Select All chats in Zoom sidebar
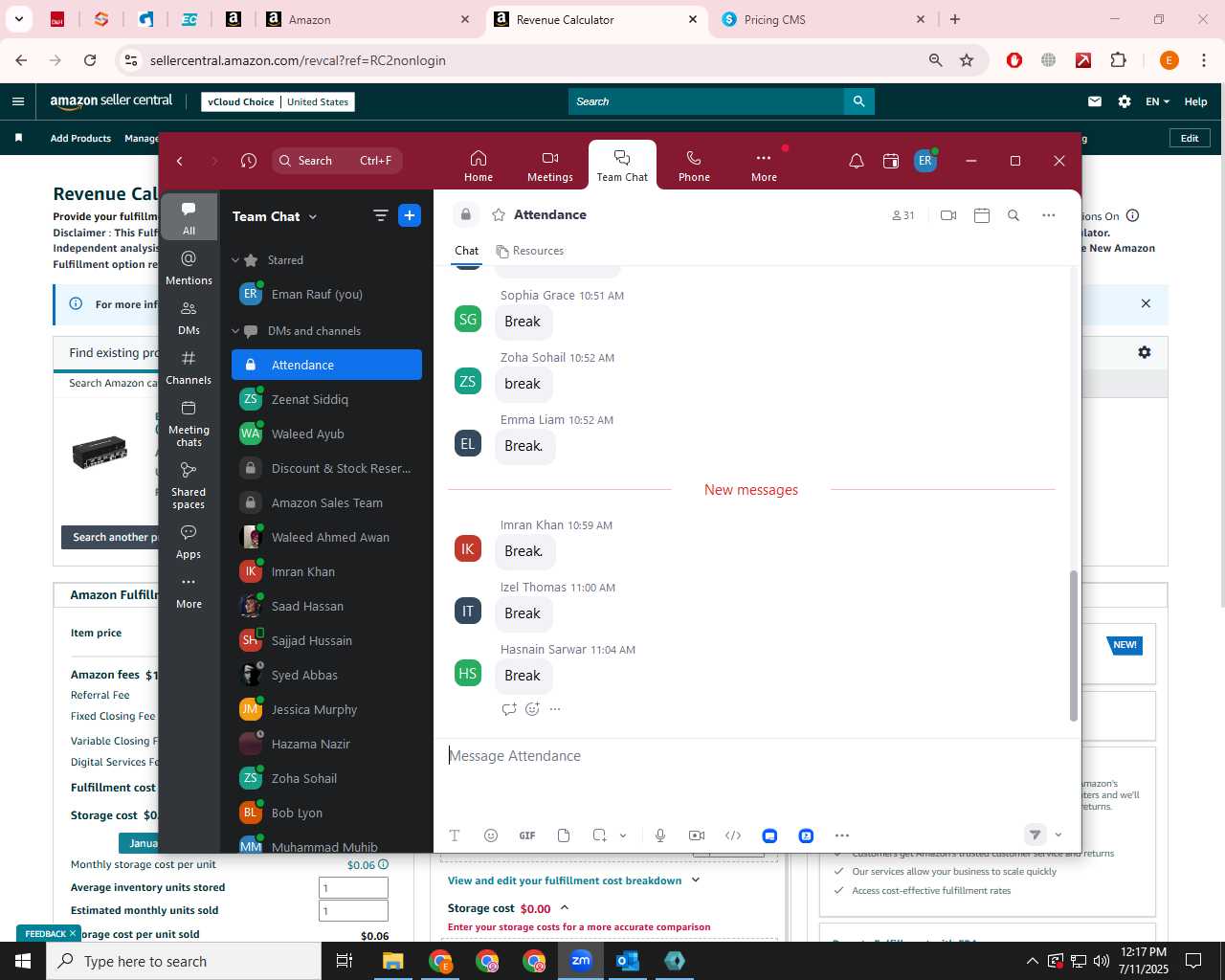 click(x=189, y=218)
